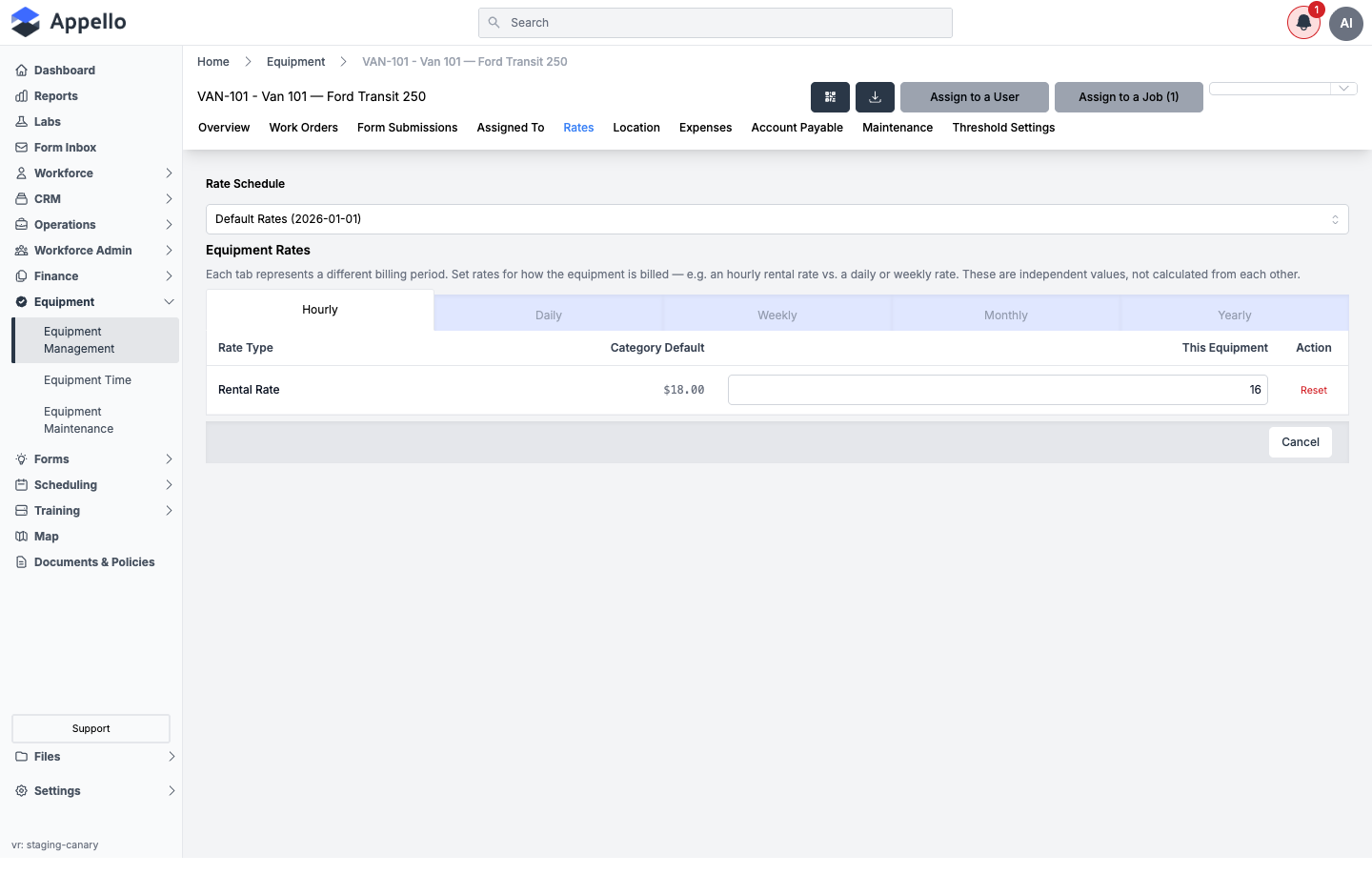Open Documents & Policies
1372x875 pixels.
[x=93, y=562]
